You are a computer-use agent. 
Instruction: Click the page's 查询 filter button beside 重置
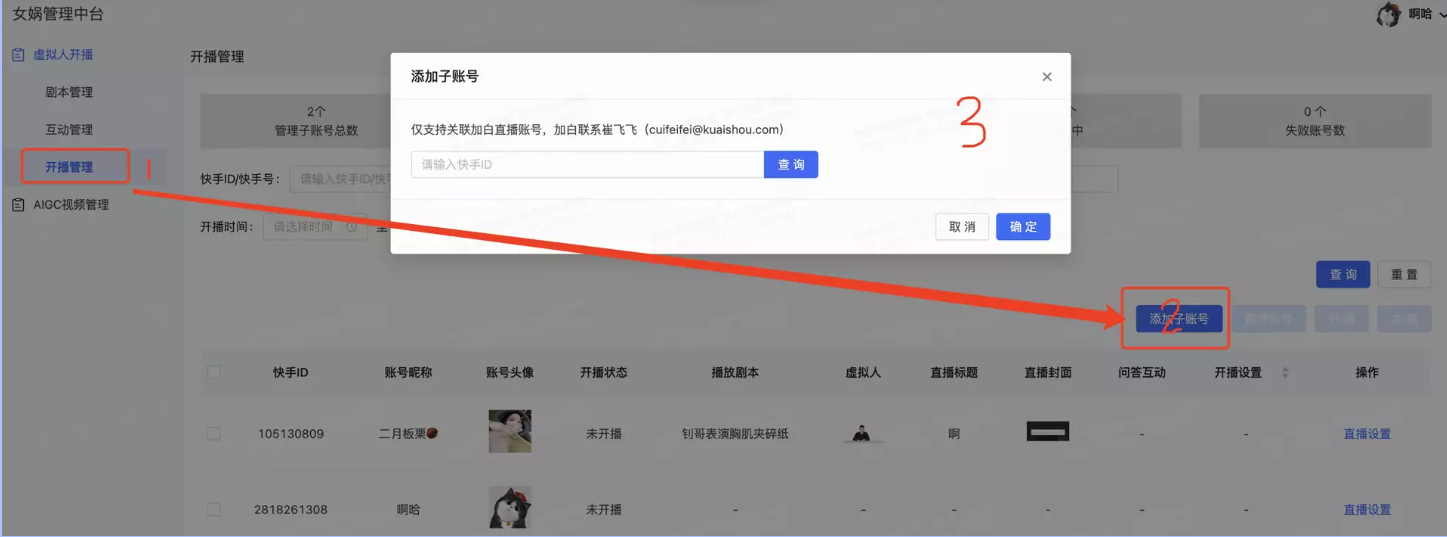point(1343,274)
